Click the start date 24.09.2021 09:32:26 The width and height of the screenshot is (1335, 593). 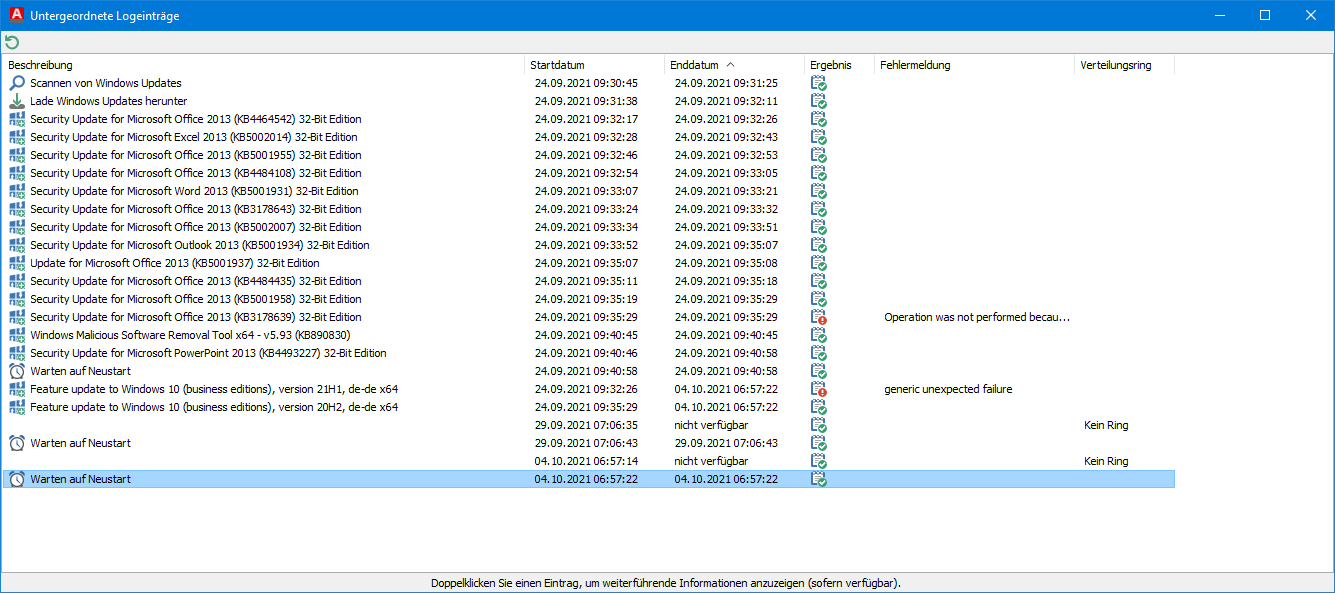coord(586,389)
